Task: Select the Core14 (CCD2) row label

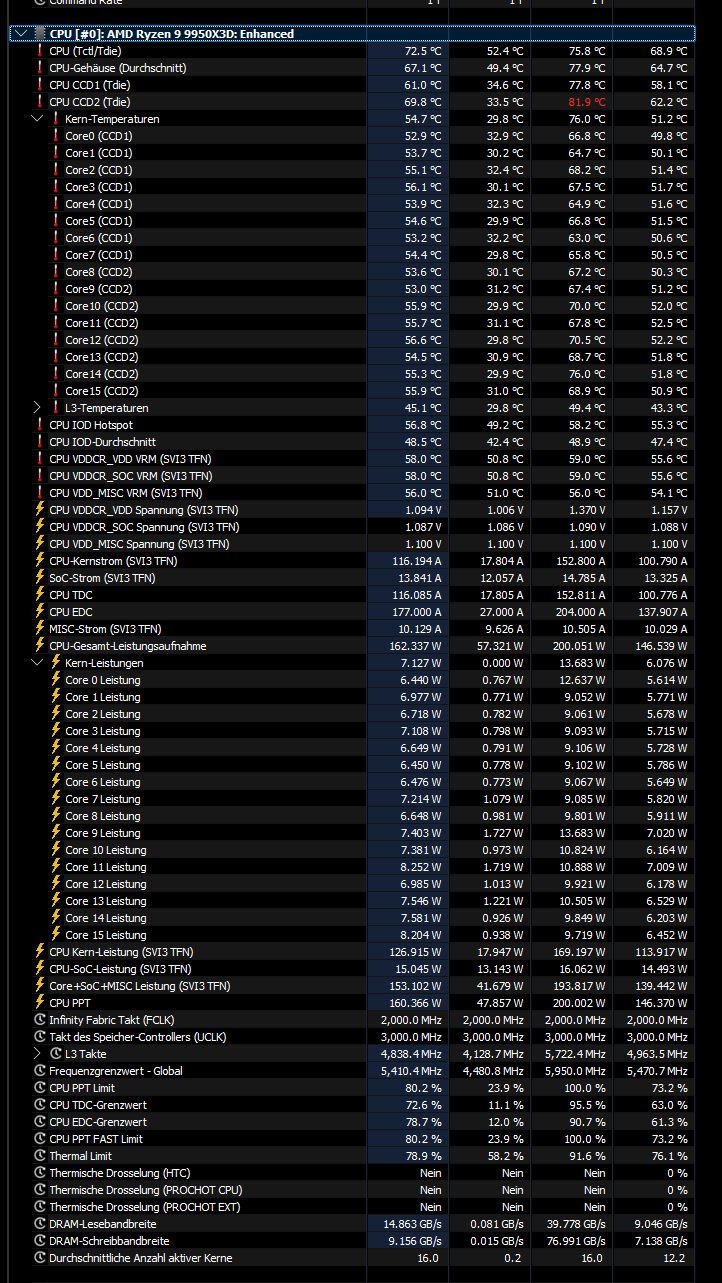Action: click(x=101, y=374)
